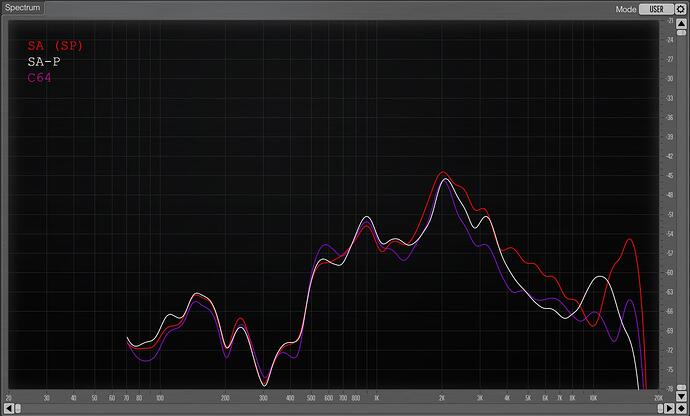Image resolution: width=690 pixels, height=416 pixels.
Task: Click the 100 Hz mark on frequency axis
Action: (160, 397)
